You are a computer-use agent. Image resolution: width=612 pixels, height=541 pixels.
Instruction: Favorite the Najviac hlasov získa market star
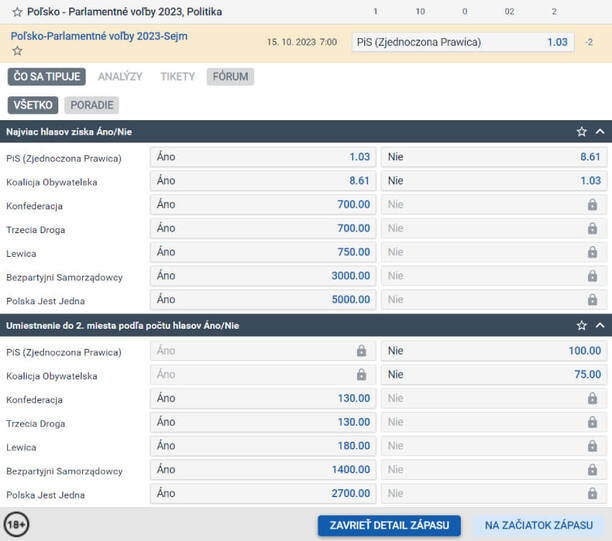[582, 132]
